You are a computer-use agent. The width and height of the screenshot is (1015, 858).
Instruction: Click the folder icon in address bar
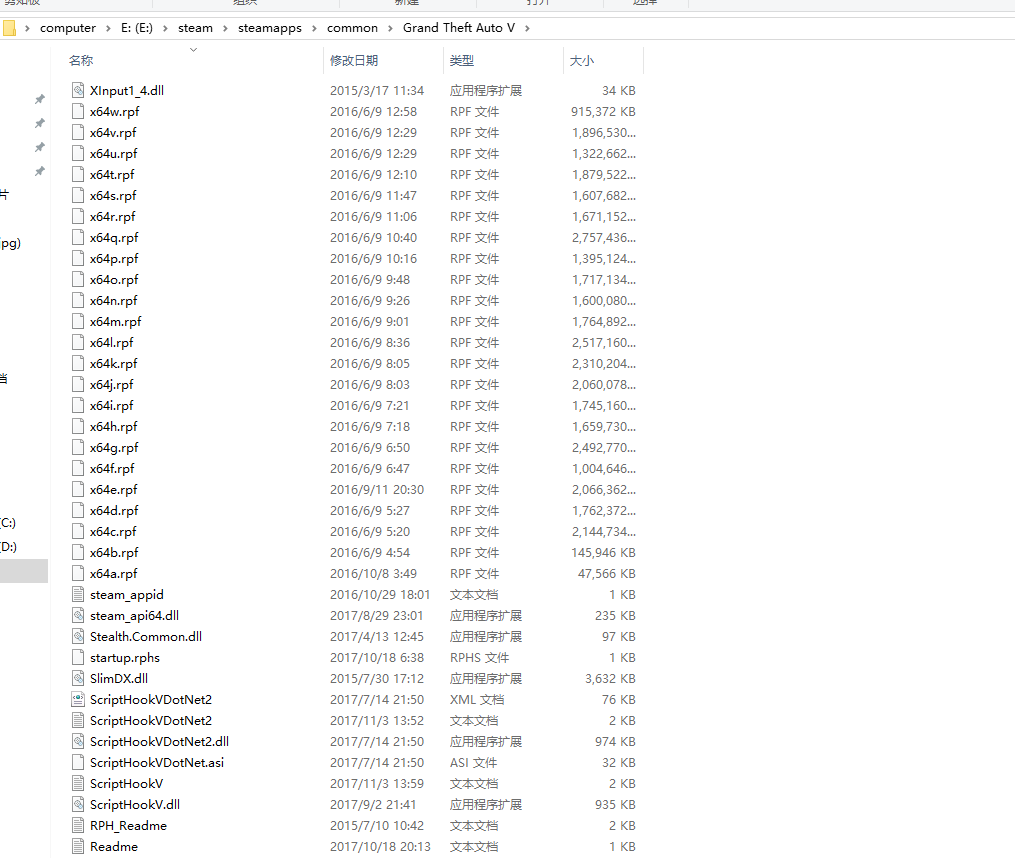(9, 28)
